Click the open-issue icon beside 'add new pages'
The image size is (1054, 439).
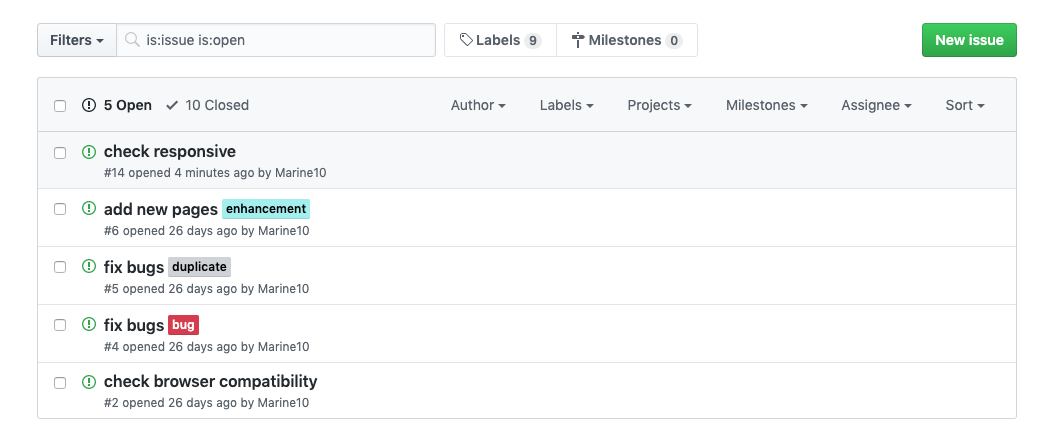pyautogui.click(x=89, y=208)
